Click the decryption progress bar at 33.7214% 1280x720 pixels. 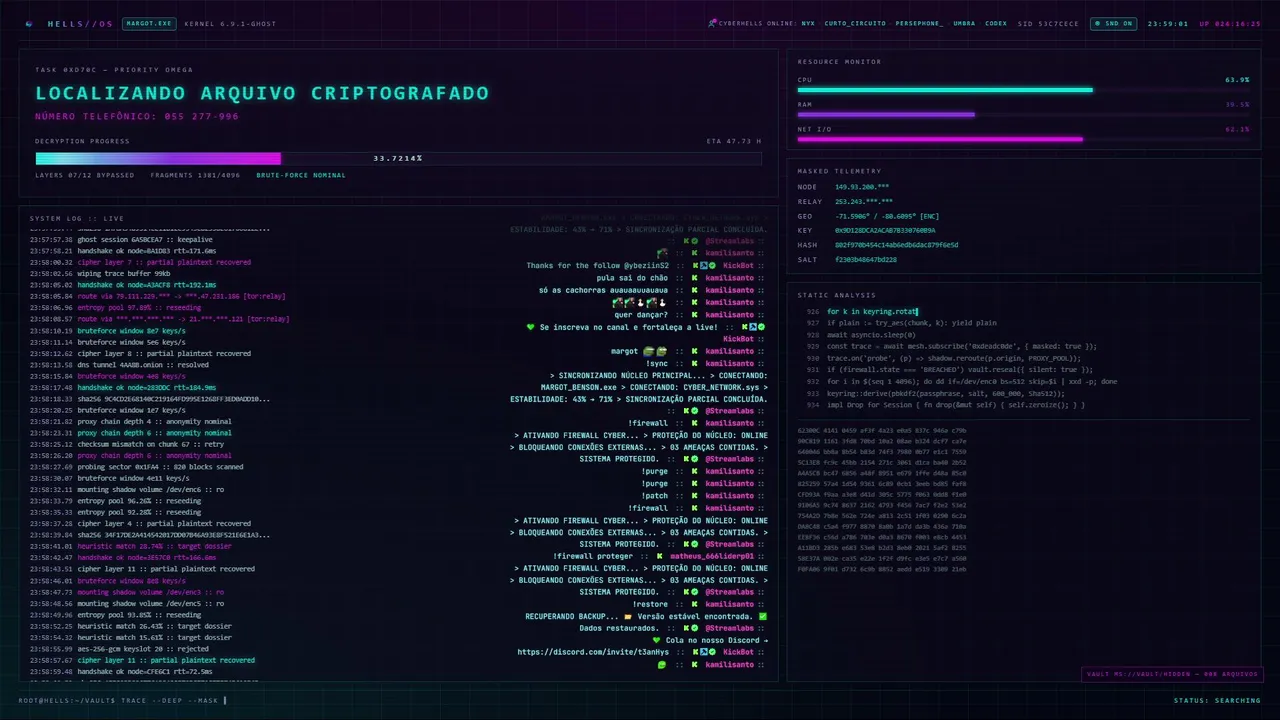click(x=398, y=158)
